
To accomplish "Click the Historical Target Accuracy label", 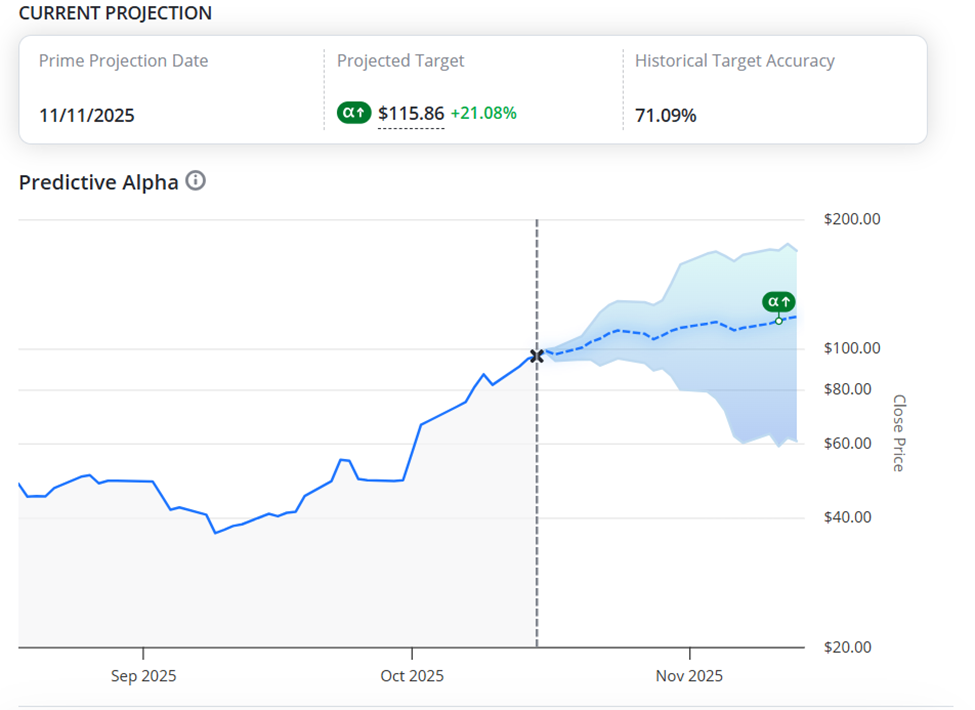I will 734,61.
